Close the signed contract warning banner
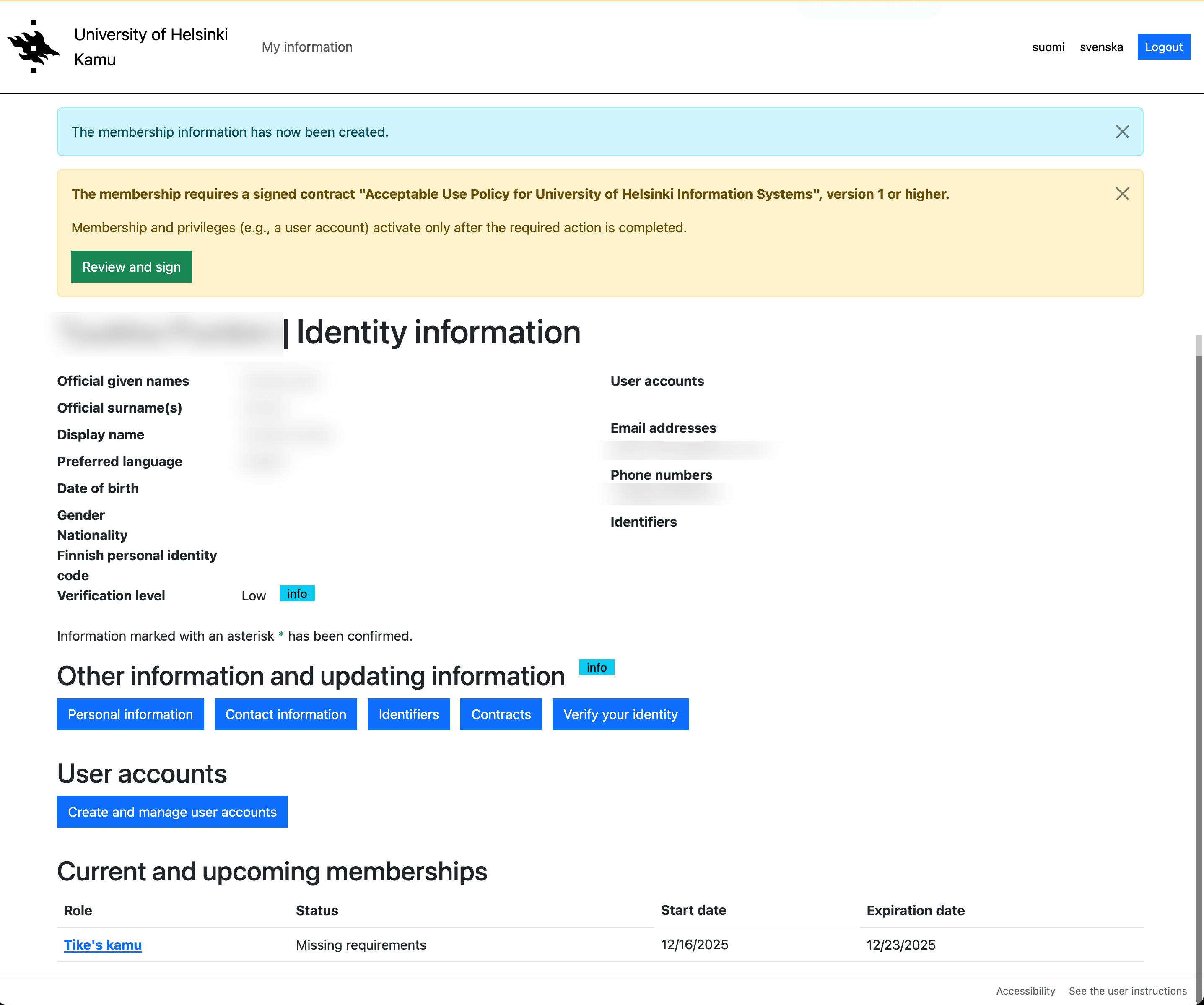 pos(1122,194)
